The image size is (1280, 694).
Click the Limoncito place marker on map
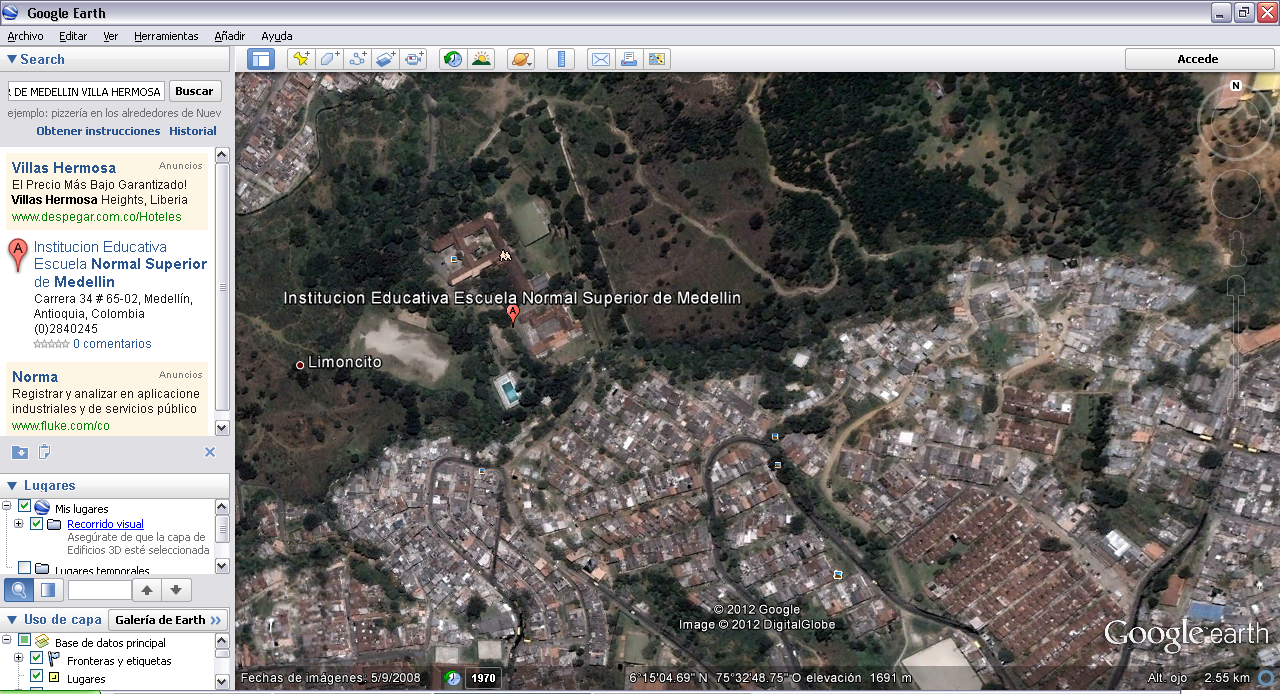(x=300, y=365)
